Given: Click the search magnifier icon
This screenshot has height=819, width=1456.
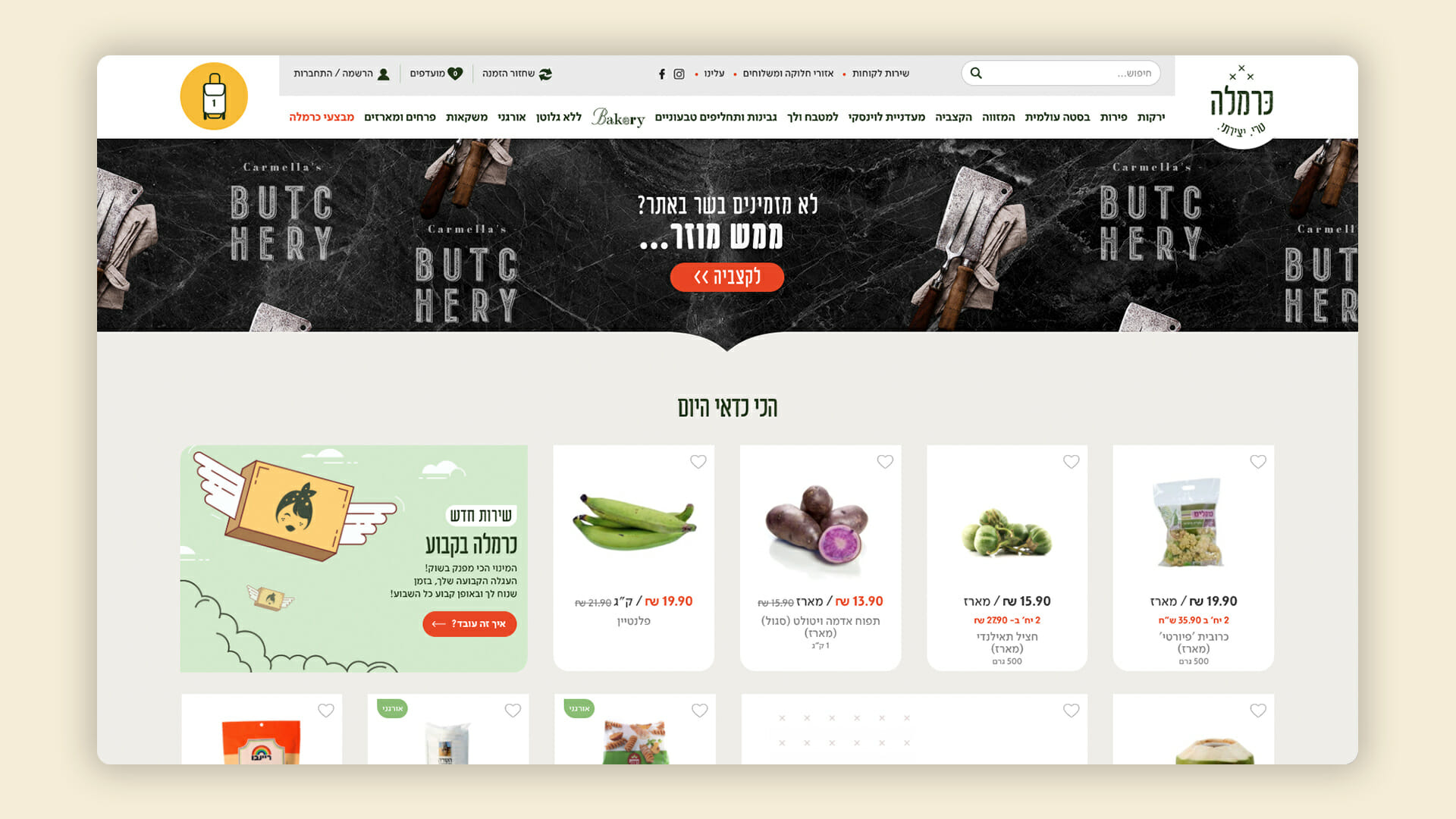Looking at the screenshot, I should click(976, 73).
